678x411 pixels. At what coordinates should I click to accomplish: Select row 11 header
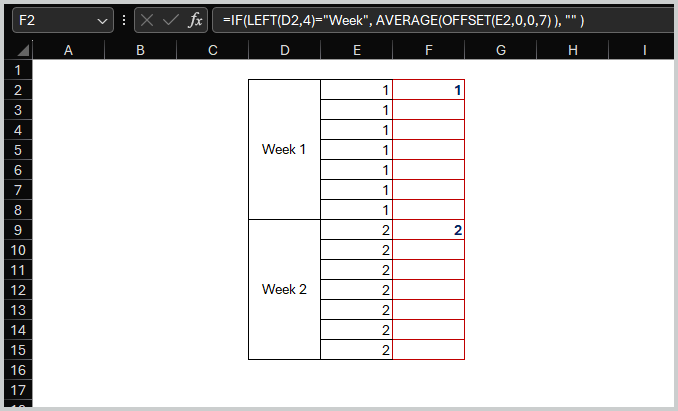click(x=18, y=270)
